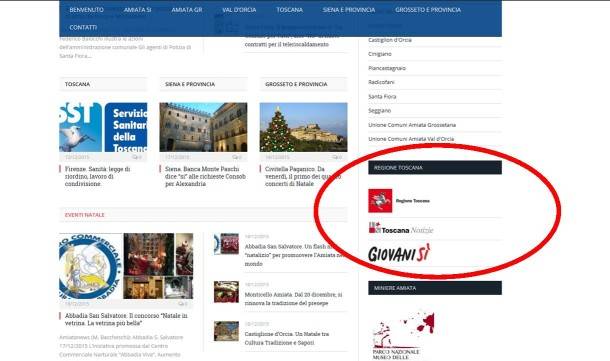Open Castiglion d'Orcia sidebar link

pyautogui.click(x=390, y=40)
